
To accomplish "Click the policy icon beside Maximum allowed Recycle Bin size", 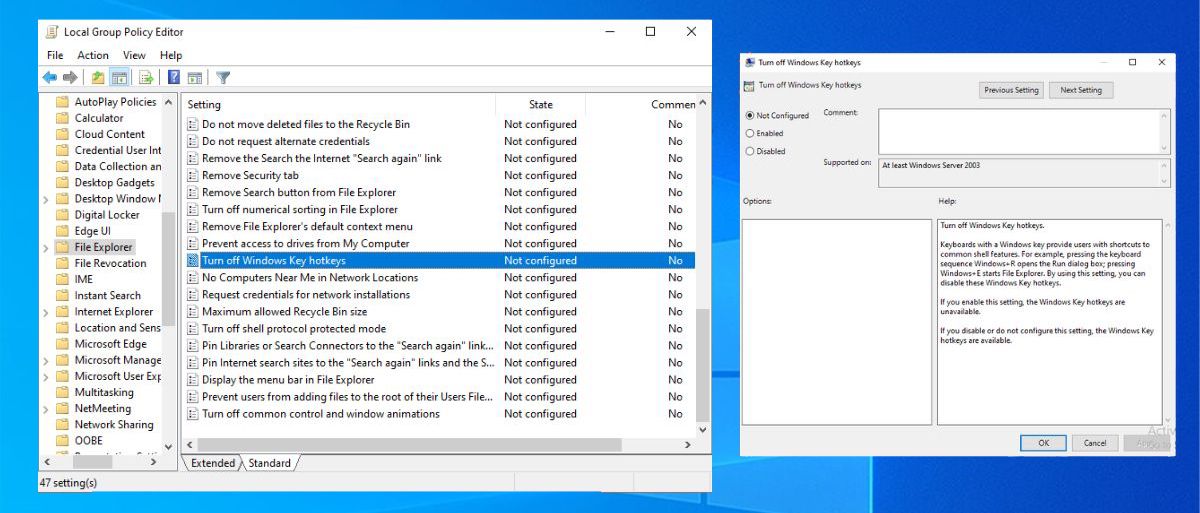I will click(193, 311).
